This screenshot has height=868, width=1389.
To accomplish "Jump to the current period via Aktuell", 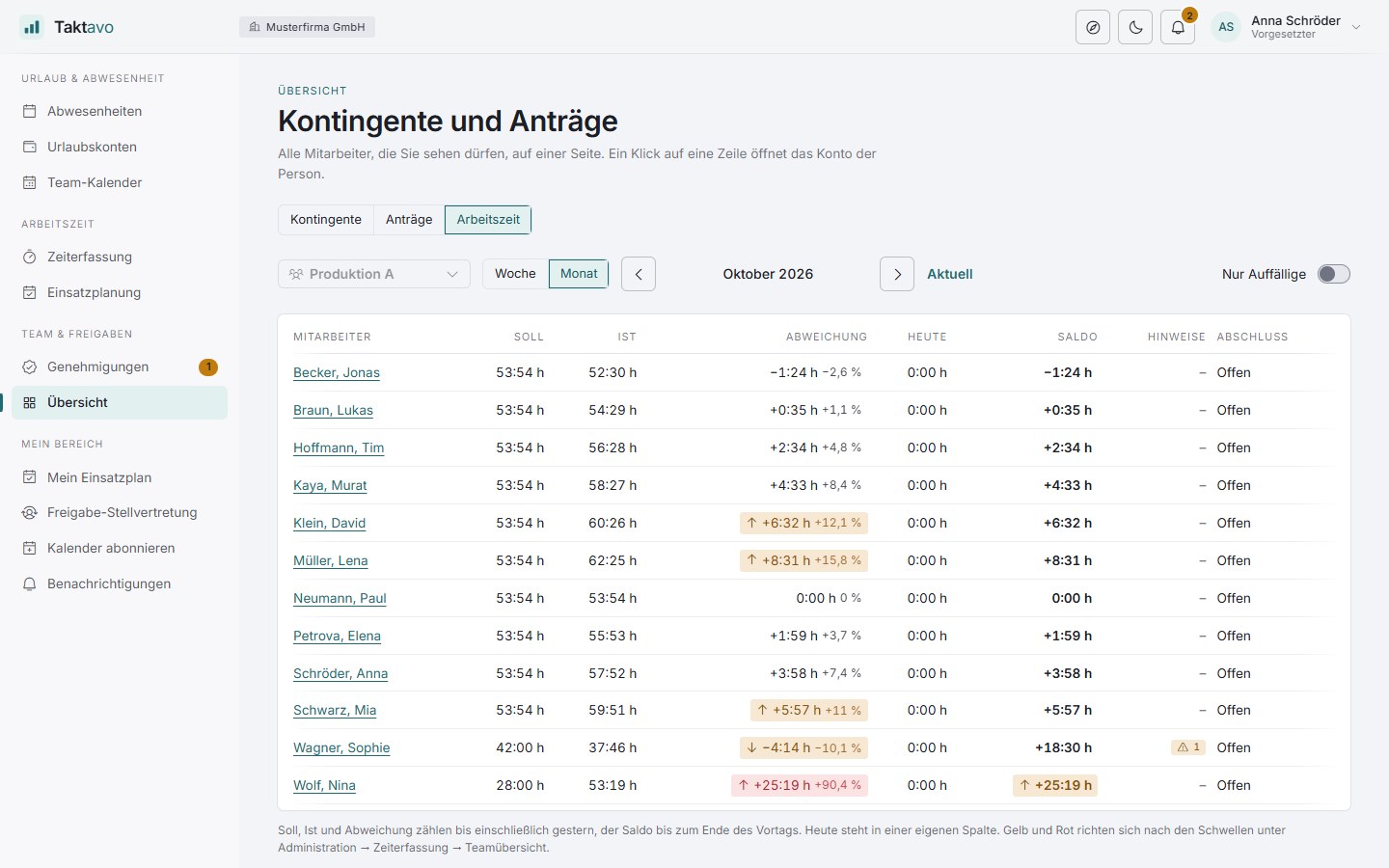I will 949,274.
